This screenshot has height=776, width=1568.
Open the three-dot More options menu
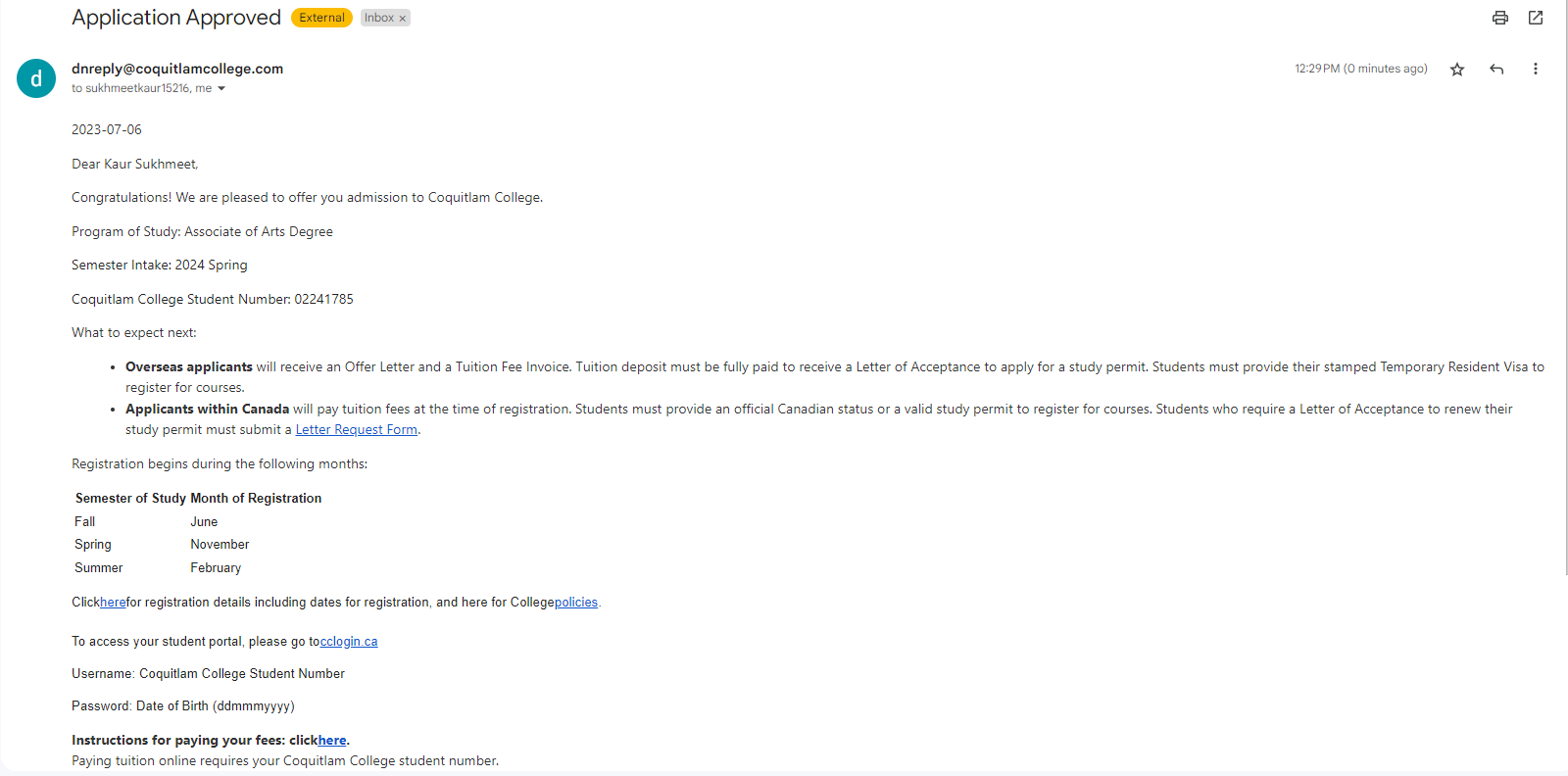[1535, 69]
